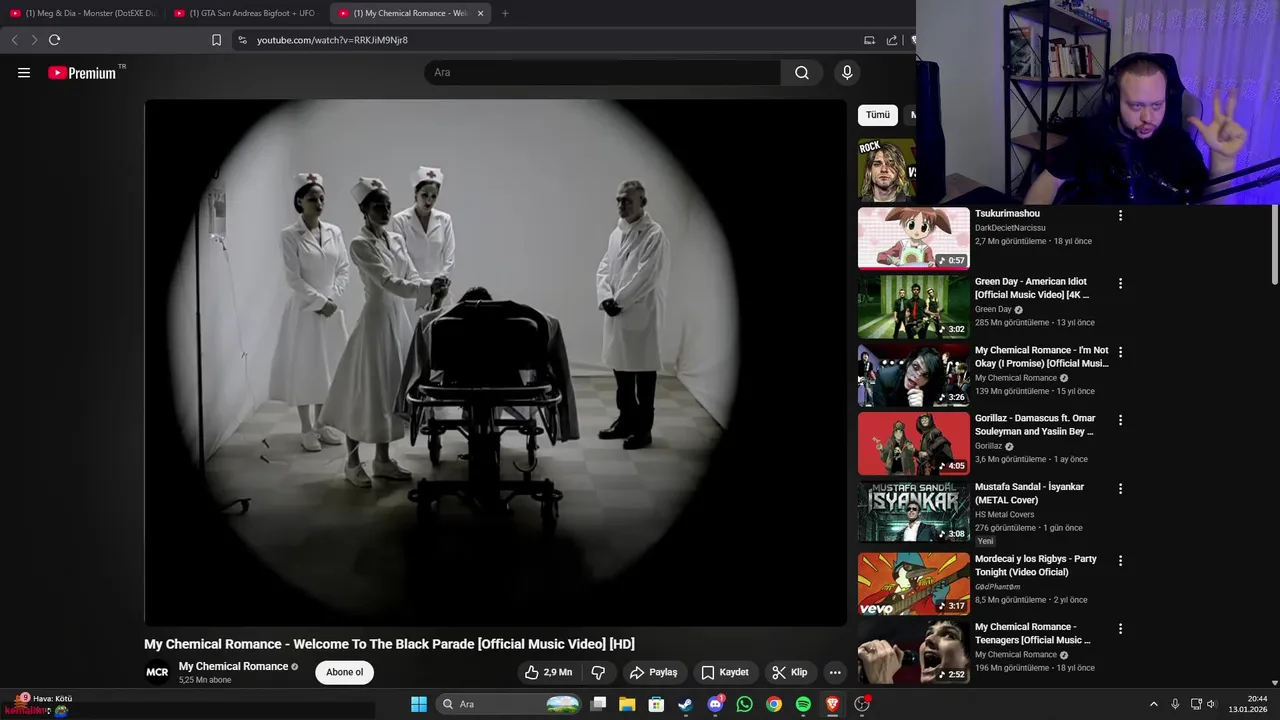The width and height of the screenshot is (1280, 720).
Task: Open options menu for Green Day American Idiot
Action: (x=1120, y=283)
